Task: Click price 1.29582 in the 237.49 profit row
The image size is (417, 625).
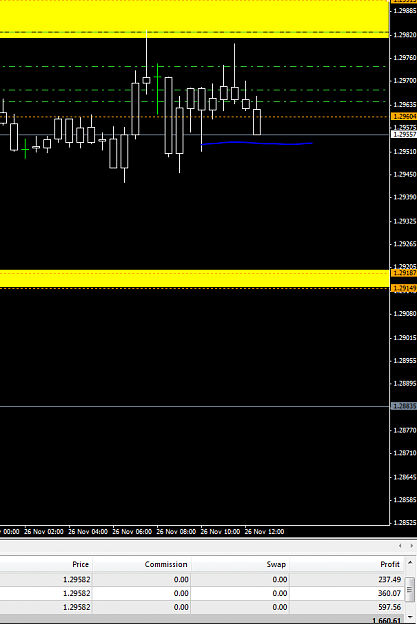Action: (77, 579)
